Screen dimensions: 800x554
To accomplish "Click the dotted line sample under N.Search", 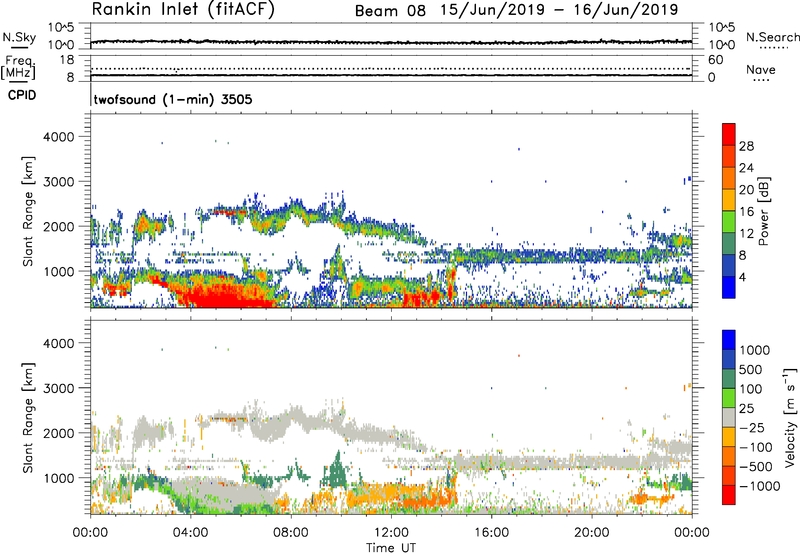I will [x=774, y=48].
